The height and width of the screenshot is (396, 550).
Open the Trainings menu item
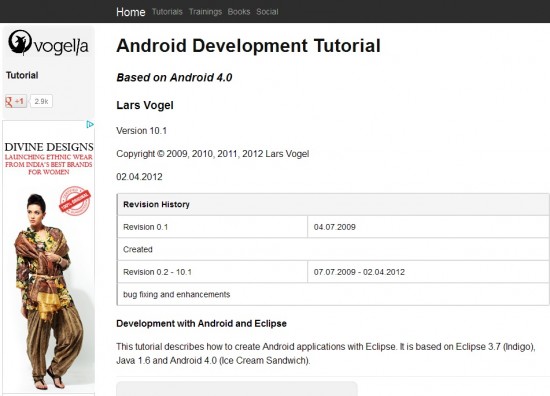205,12
